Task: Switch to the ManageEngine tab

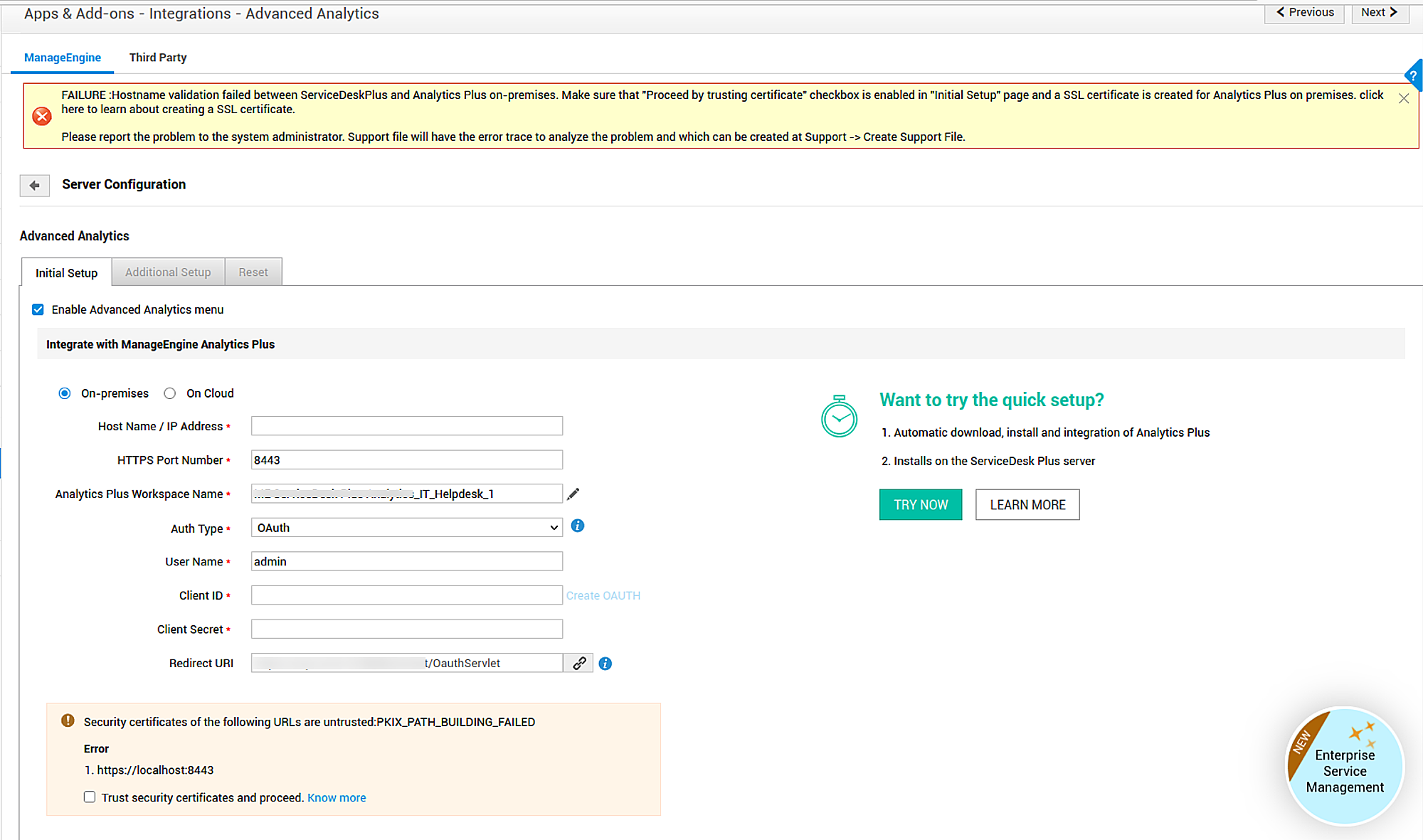Action: coord(63,58)
